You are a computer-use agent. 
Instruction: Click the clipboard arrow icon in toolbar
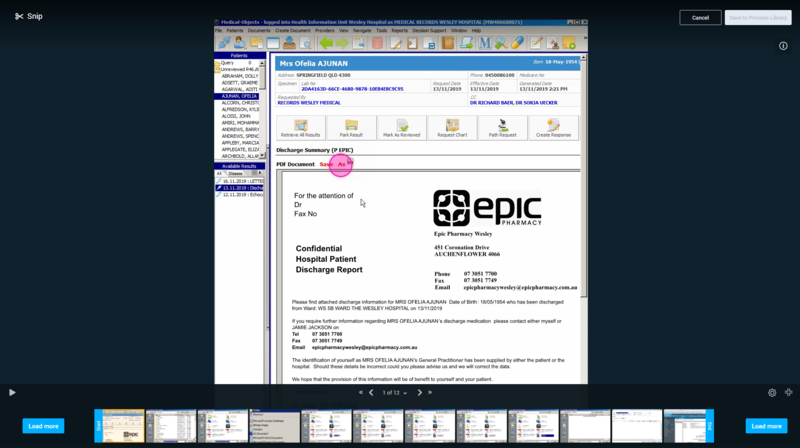coord(412,43)
